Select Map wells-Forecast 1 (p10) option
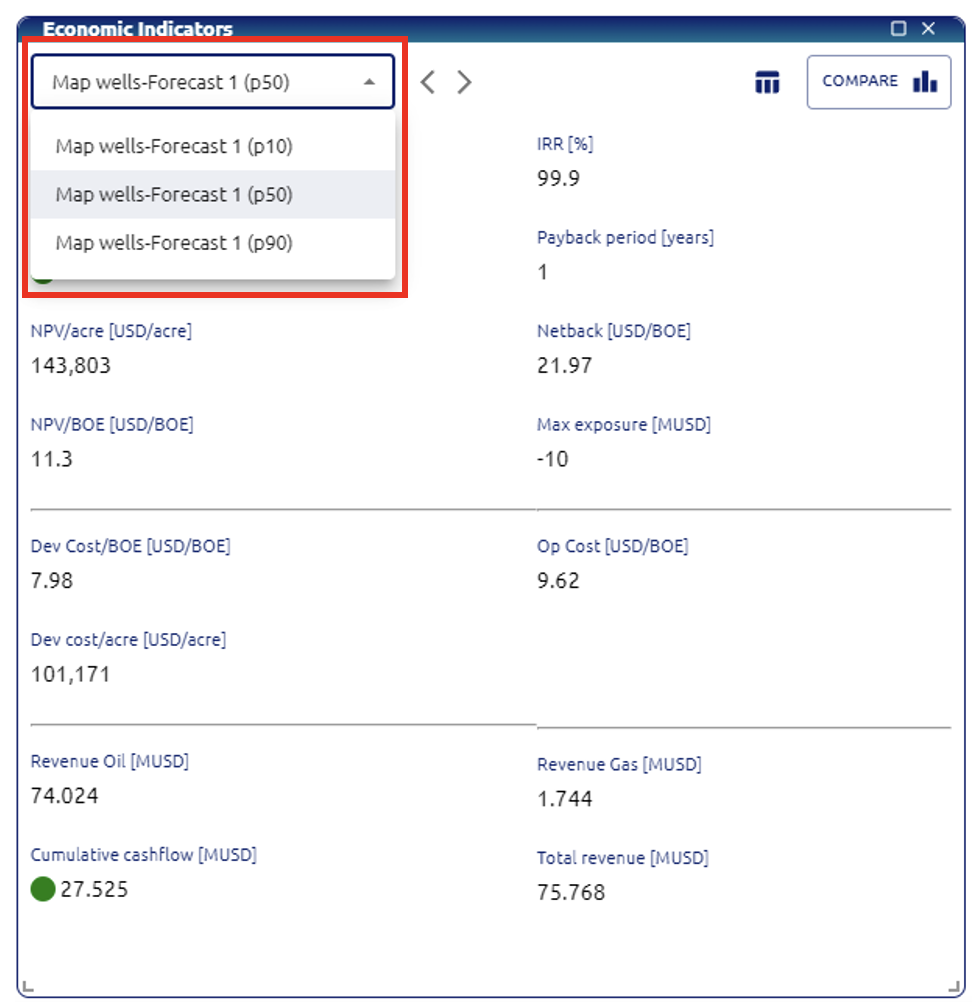The width and height of the screenshot is (972, 1002). pos(174,147)
